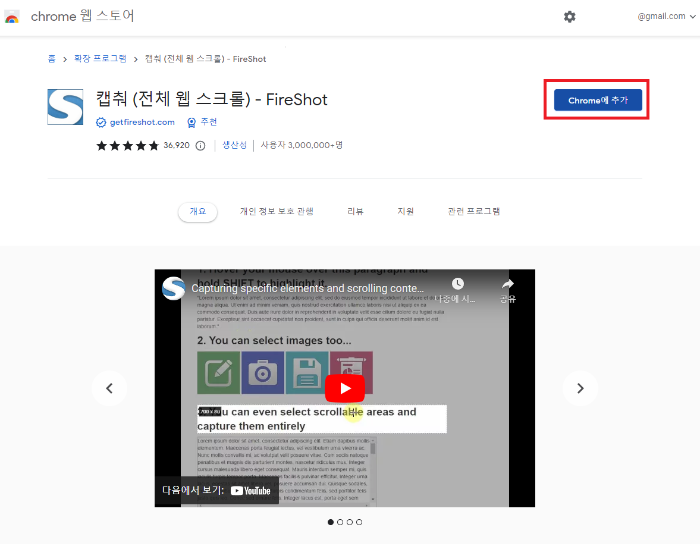The image size is (700, 544).
Task: Switch to the 리뷰 tab
Action: (x=355, y=212)
